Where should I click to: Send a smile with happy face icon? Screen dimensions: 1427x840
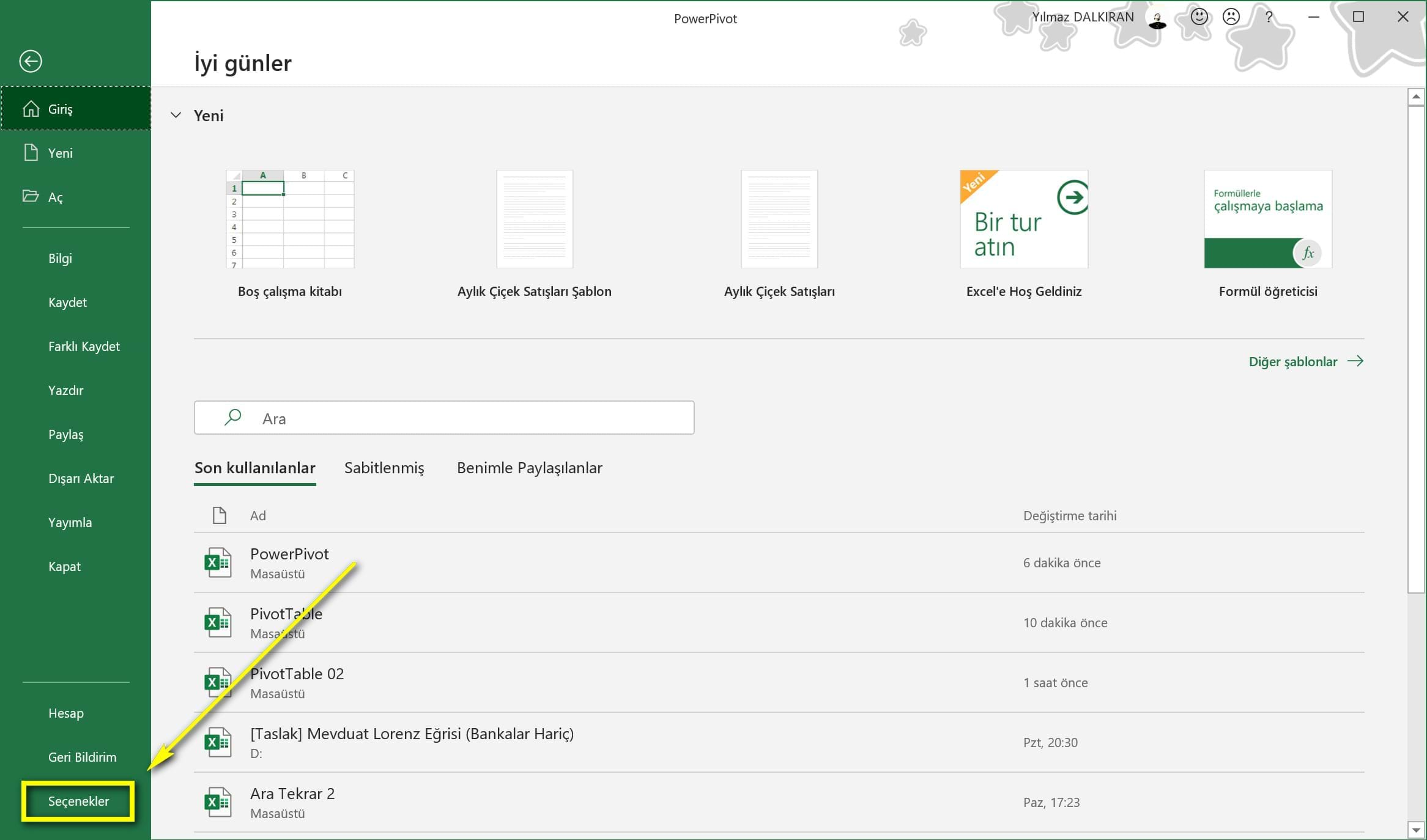pos(1199,17)
